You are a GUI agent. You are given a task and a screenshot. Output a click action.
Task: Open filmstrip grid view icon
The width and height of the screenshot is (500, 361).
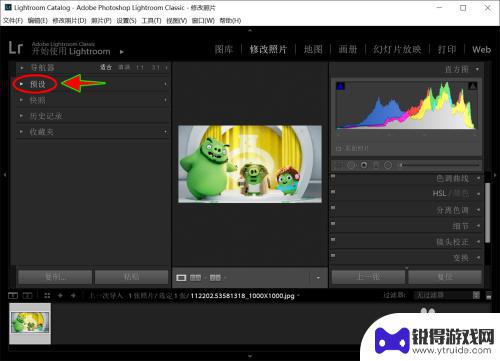click(x=47, y=295)
